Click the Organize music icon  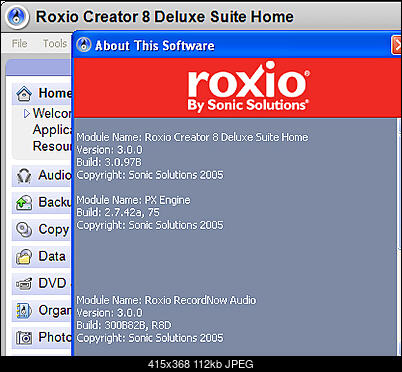click(x=24, y=311)
